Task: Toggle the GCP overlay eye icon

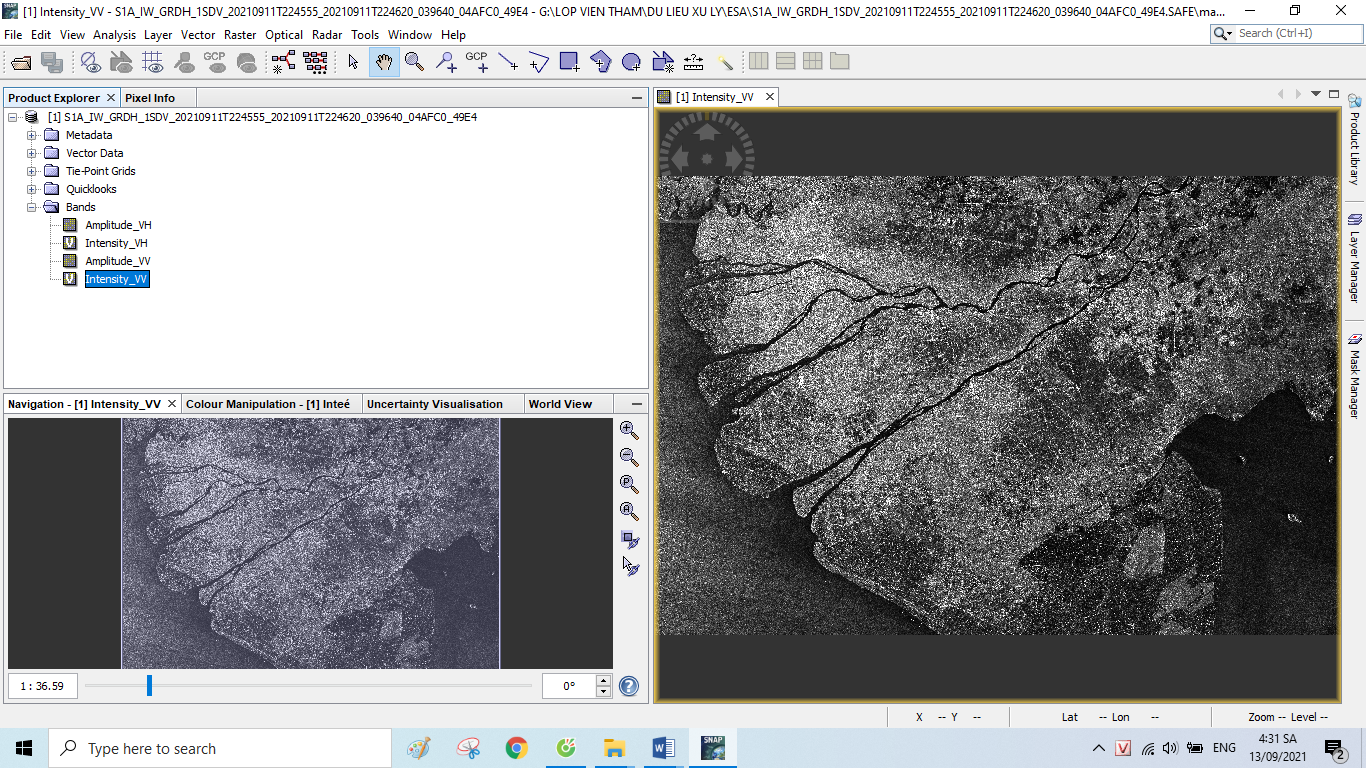Action: tap(215, 62)
